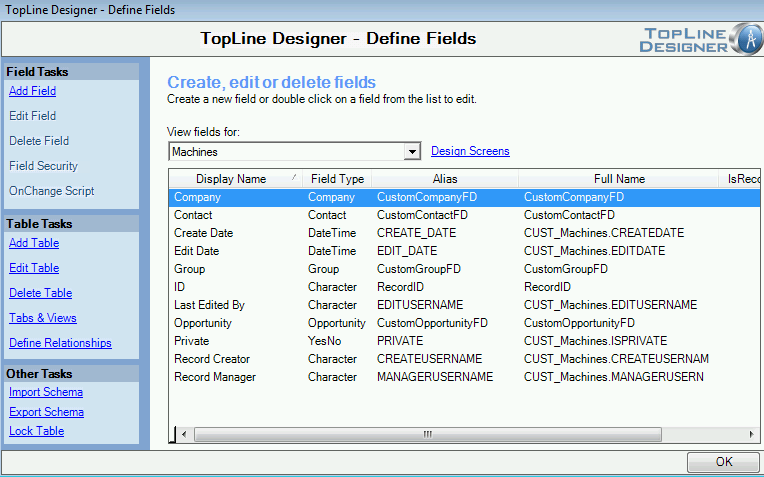Click the EDITUSERNAME alias cell
Image resolution: width=764 pixels, height=477 pixels.
tap(420, 305)
